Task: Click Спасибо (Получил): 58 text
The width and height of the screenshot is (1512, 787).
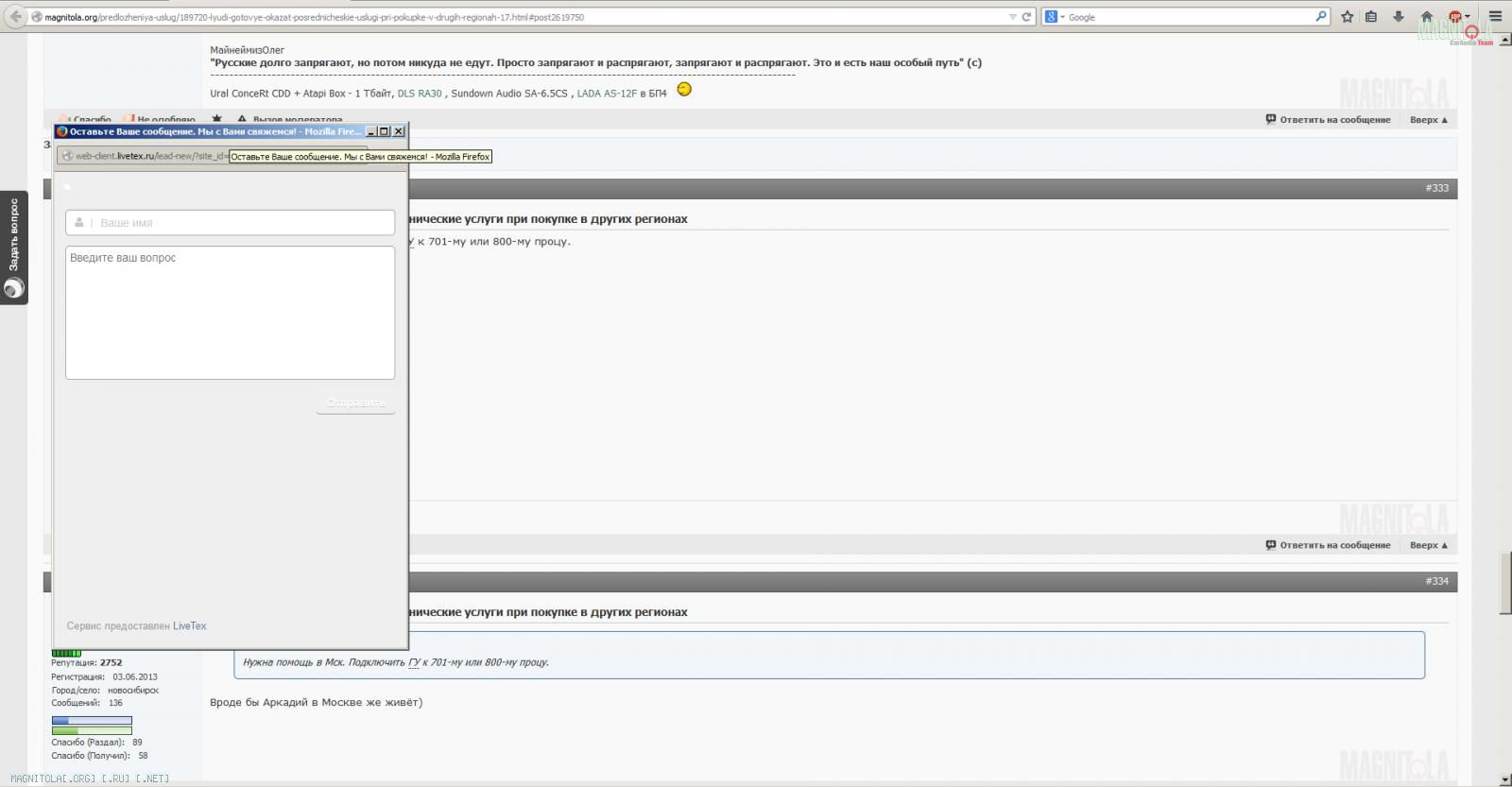Action: point(99,756)
